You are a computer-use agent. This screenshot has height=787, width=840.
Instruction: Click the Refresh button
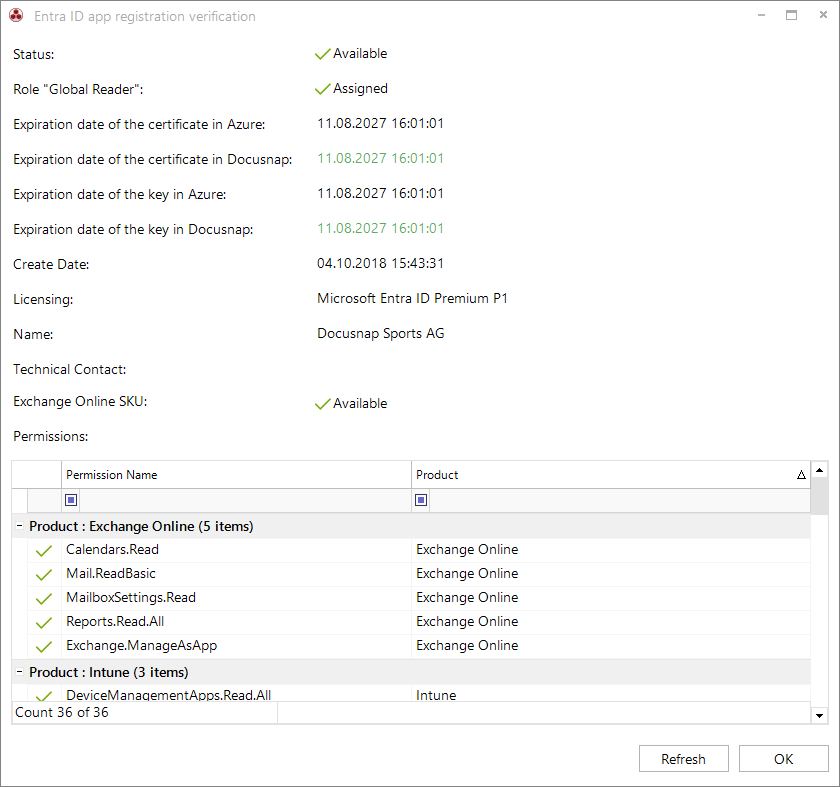pyautogui.click(x=684, y=759)
